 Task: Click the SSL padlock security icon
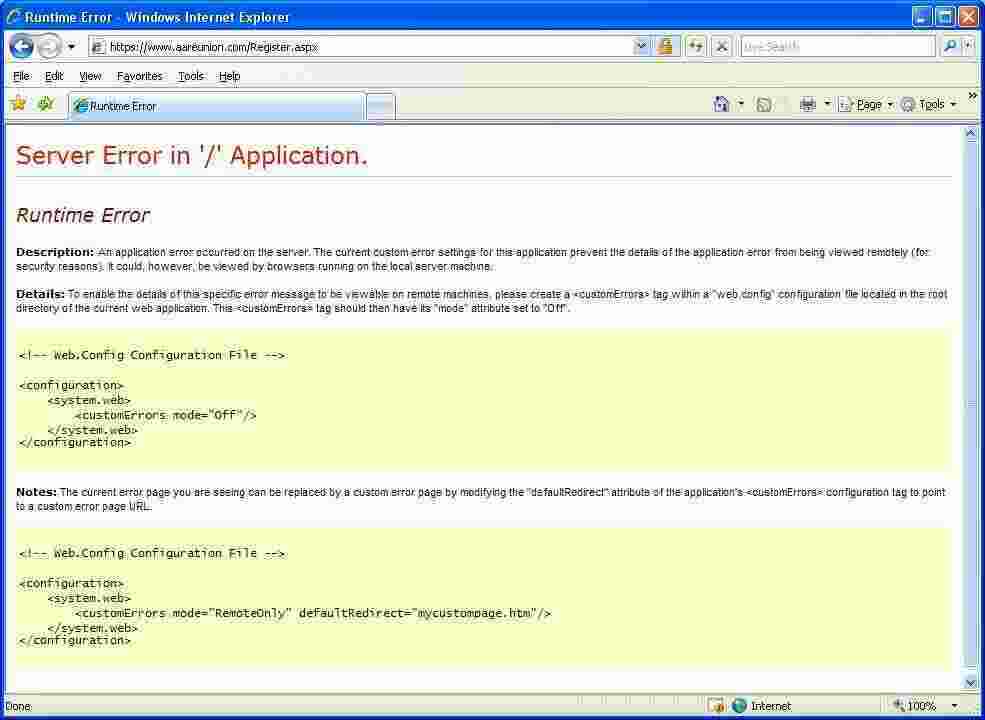tap(666, 46)
